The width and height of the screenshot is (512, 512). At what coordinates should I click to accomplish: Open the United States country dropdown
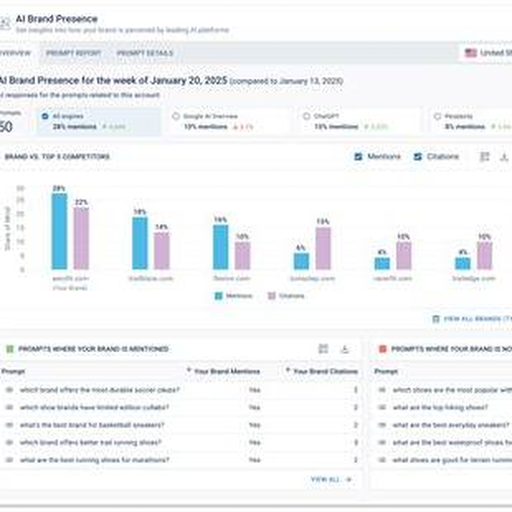click(x=487, y=53)
